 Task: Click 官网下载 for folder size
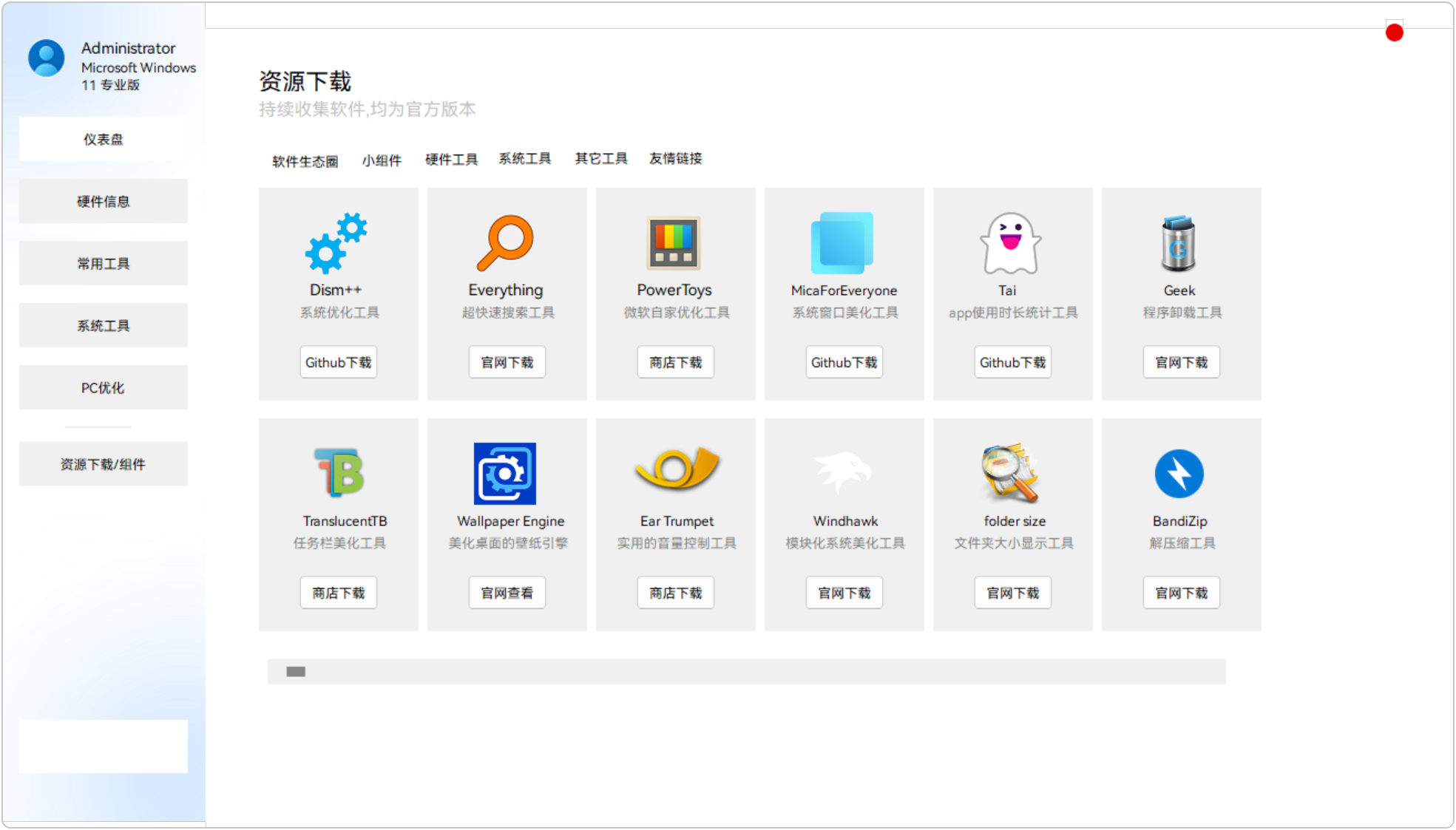(1013, 593)
